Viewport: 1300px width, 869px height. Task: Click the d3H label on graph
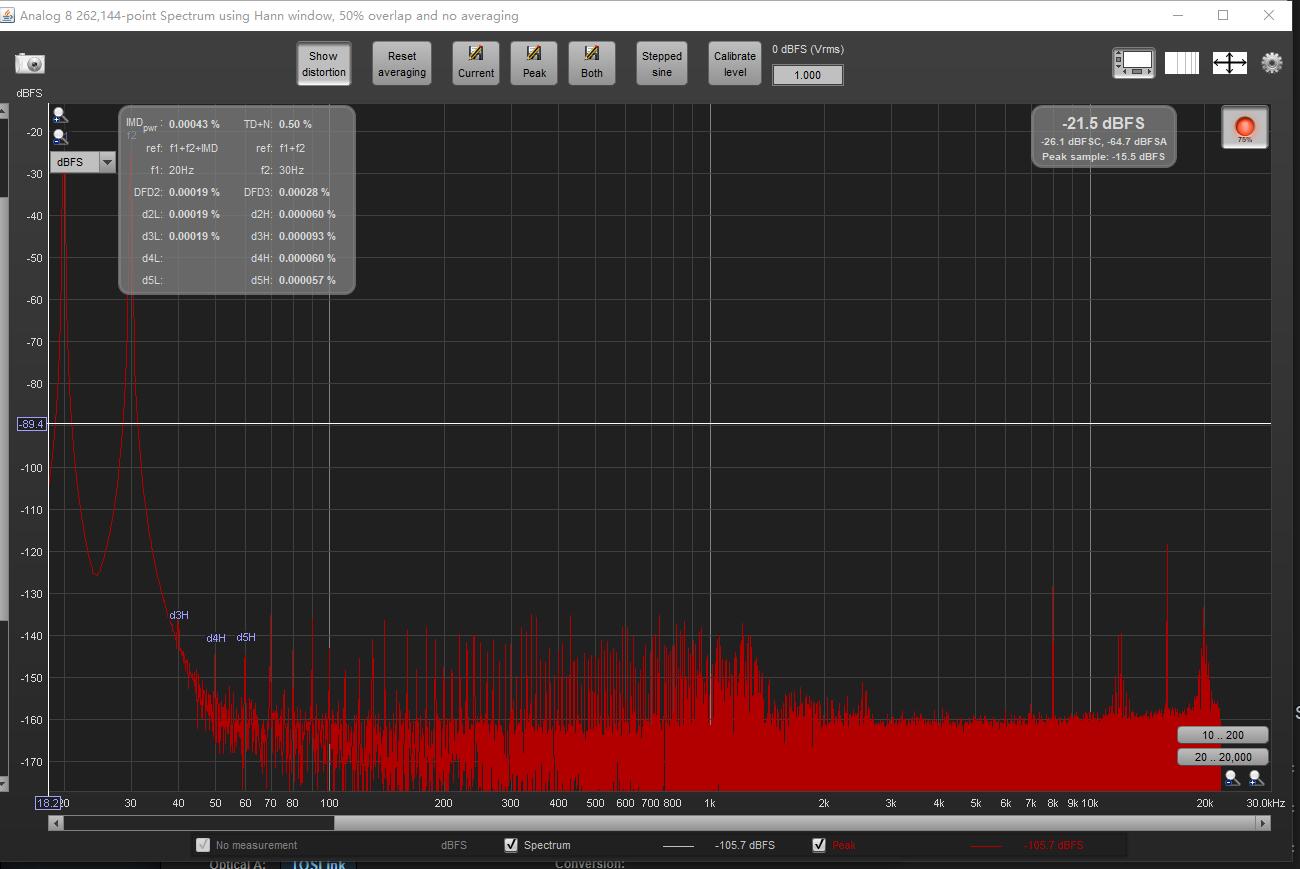pos(179,615)
